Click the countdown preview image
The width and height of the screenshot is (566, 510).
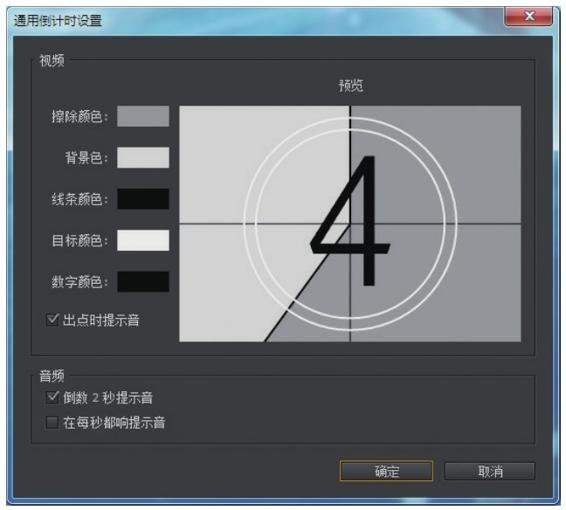350,224
